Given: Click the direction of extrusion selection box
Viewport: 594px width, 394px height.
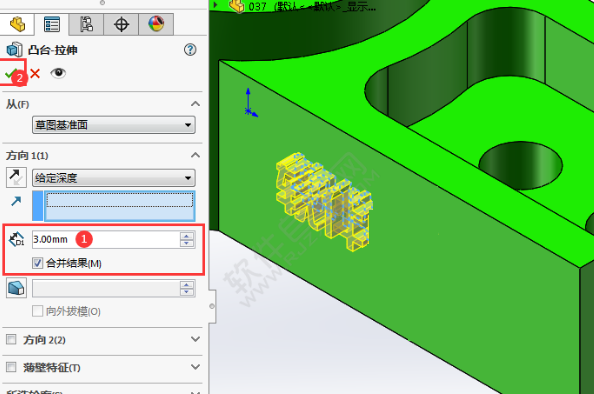Looking at the screenshot, I should 120,206.
